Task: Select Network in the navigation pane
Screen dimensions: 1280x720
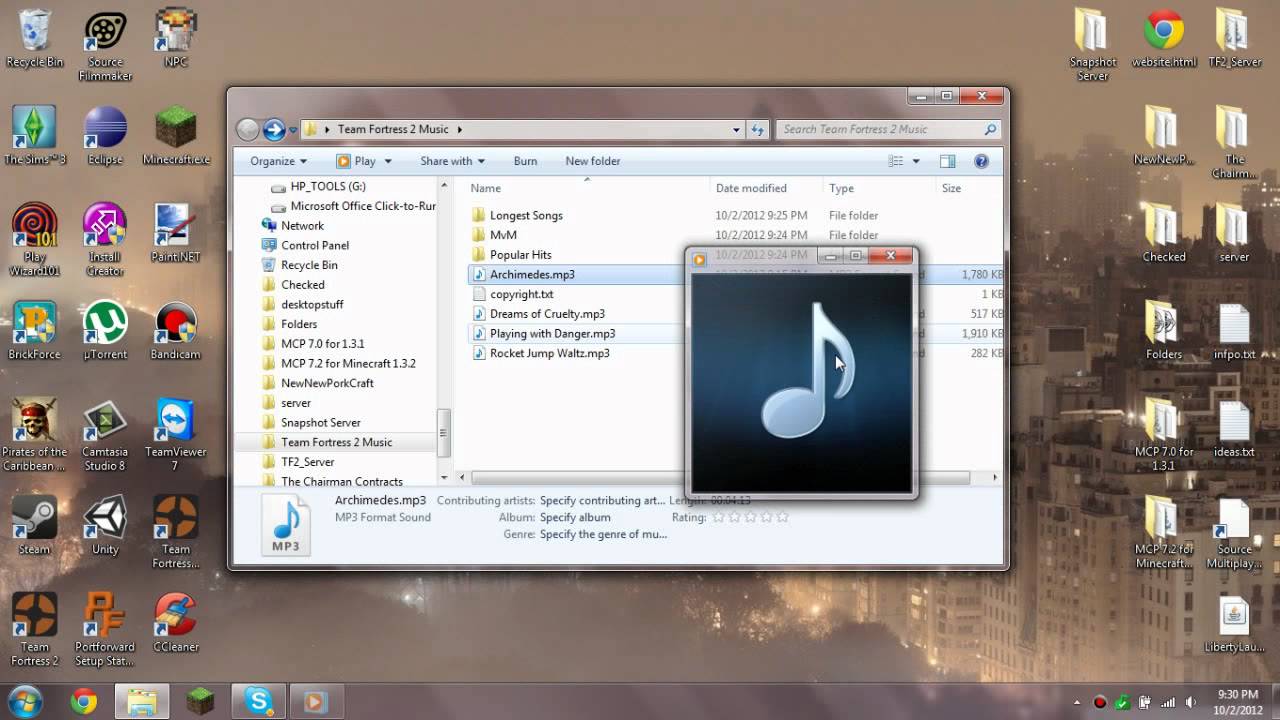Action: 302,226
